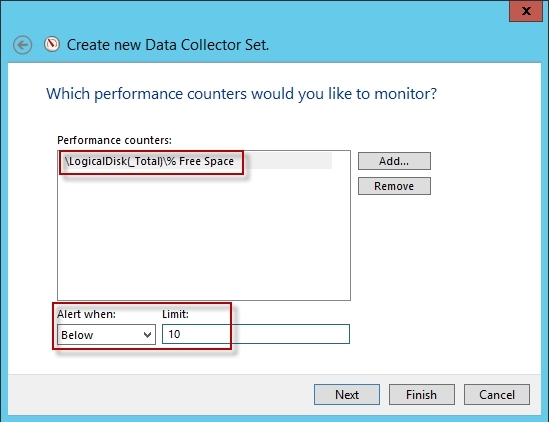Click Finish to create the collector set
This screenshot has width=549, height=422.
point(422,395)
